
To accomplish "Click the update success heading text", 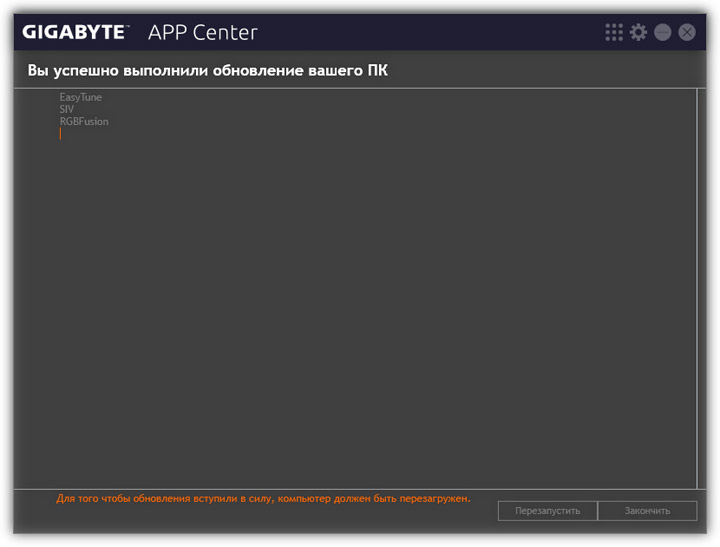I will click(208, 70).
